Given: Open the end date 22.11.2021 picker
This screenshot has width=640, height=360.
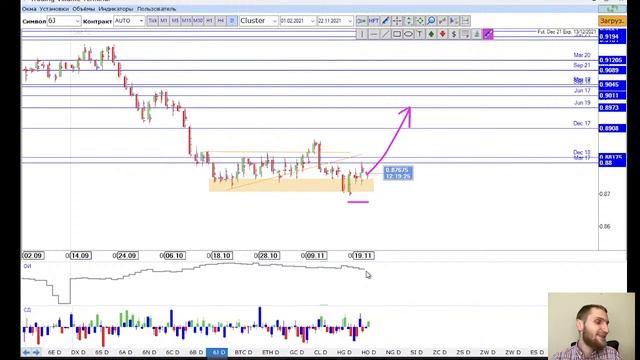Looking at the screenshot, I should (x=335, y=20).
